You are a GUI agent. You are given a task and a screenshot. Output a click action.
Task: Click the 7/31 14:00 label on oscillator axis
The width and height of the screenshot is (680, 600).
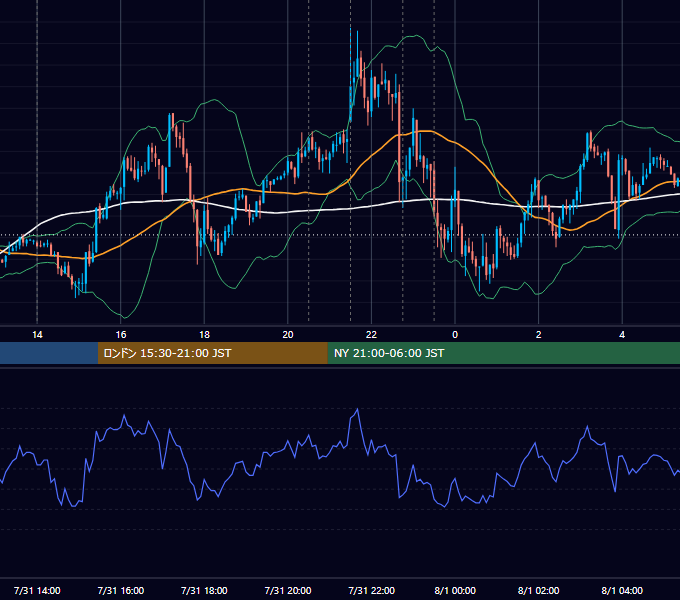(37, 590)
